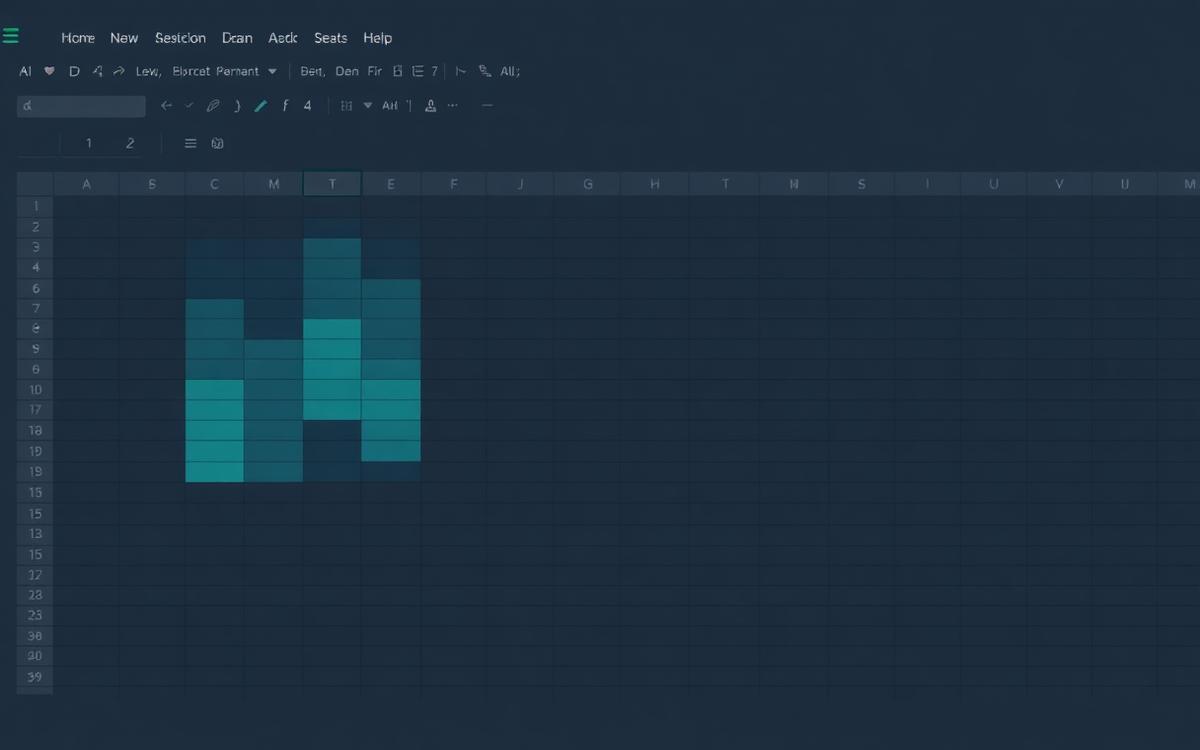This screenshot has height=750, width=1200.
Task: Open the Seats menu
Action: pos(330,38)
